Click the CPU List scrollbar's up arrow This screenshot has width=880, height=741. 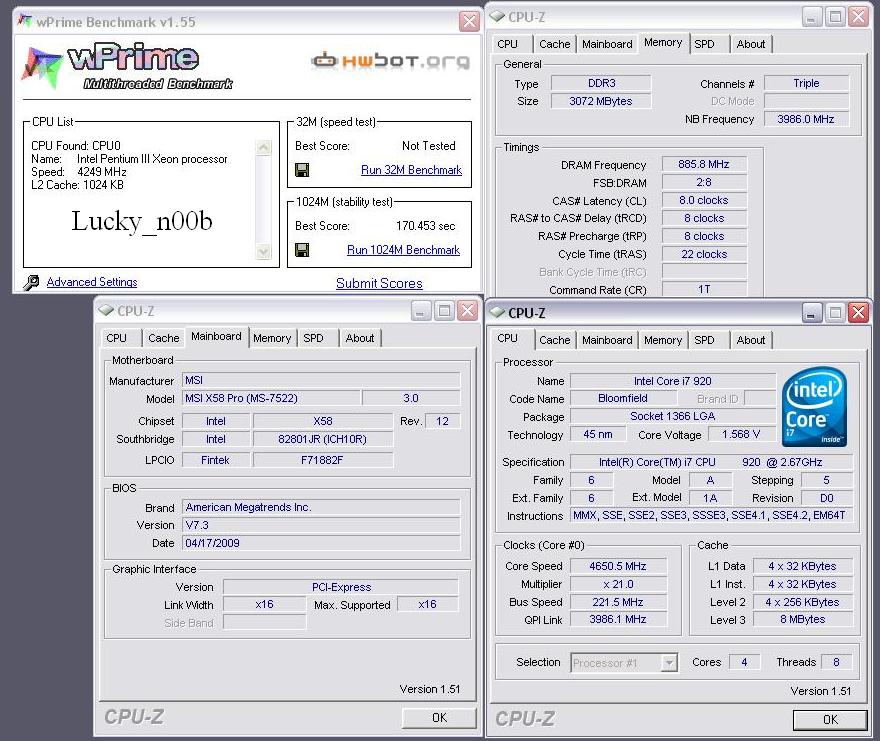(263, 148)
